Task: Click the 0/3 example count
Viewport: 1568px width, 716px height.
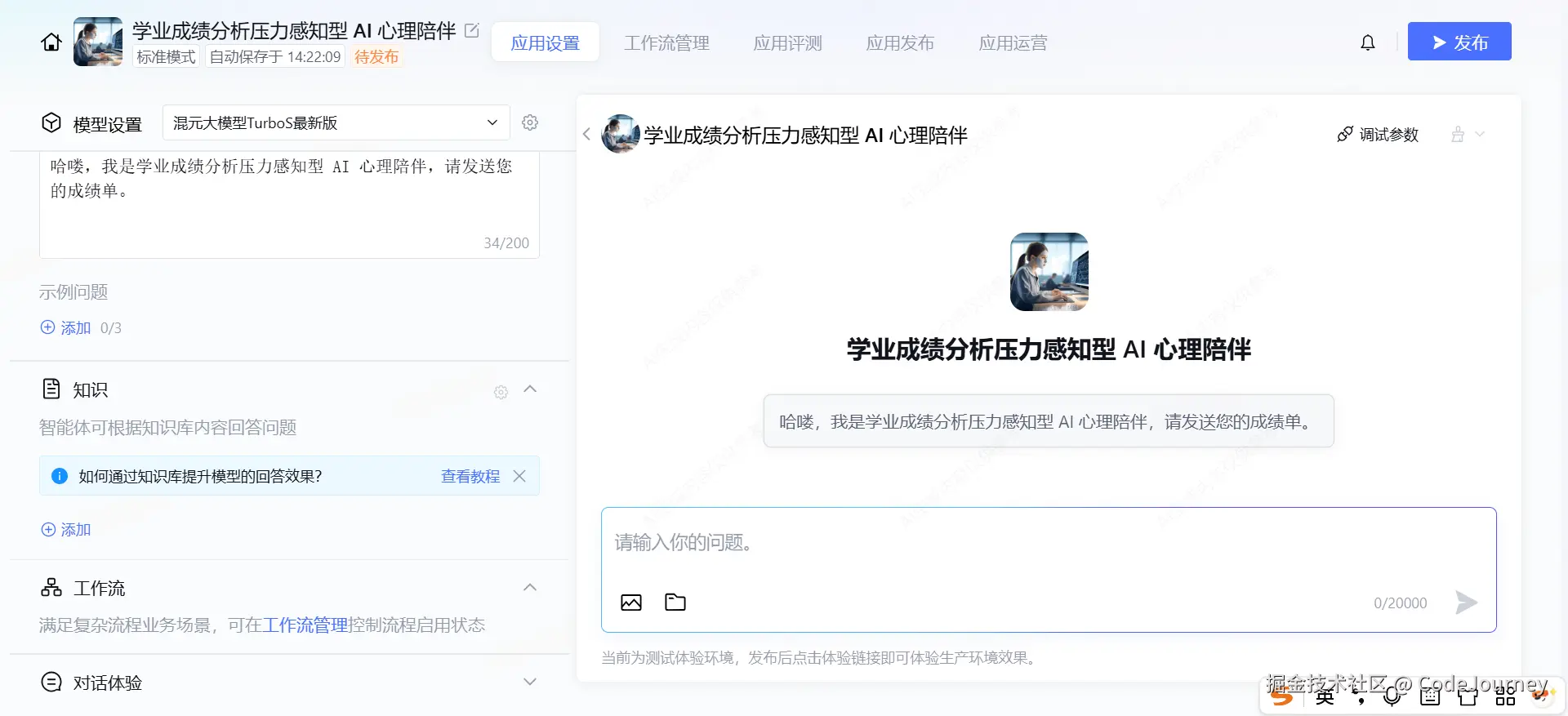Action: (x=111, y=327)
